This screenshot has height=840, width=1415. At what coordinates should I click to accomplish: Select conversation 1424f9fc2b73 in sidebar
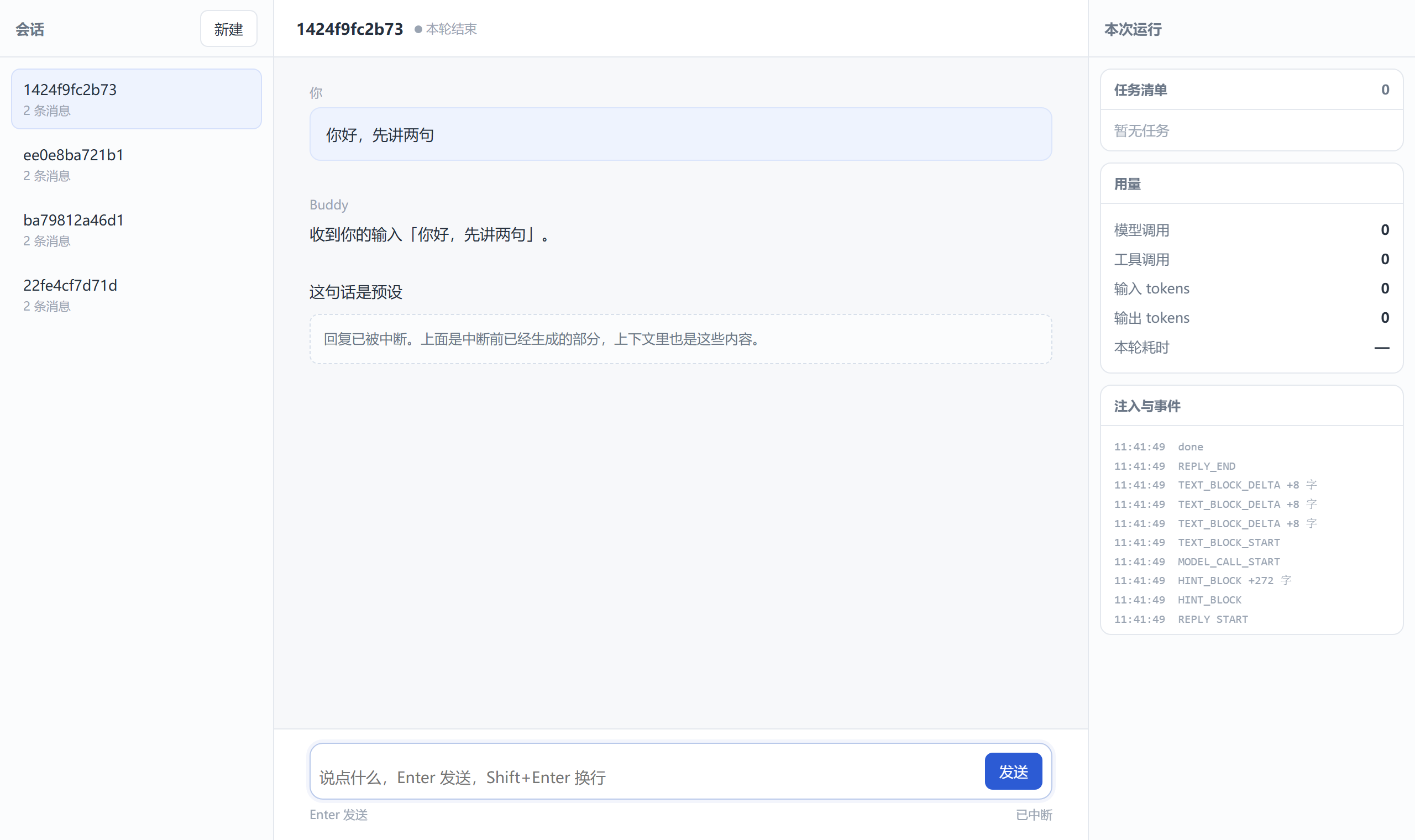pos(137,99)
